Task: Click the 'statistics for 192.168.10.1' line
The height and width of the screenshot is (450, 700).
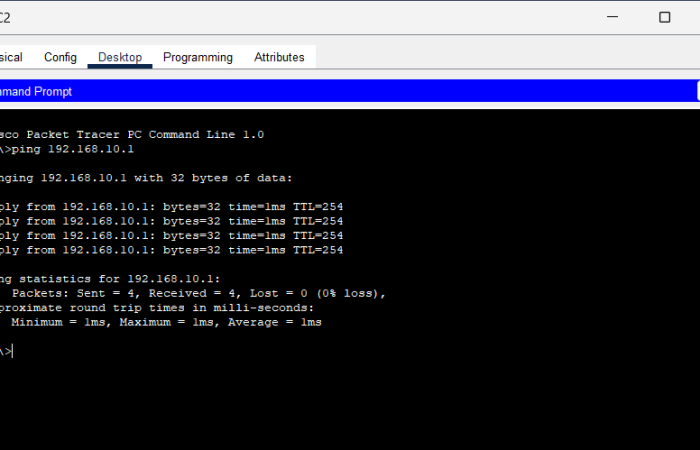Action: 110,279
